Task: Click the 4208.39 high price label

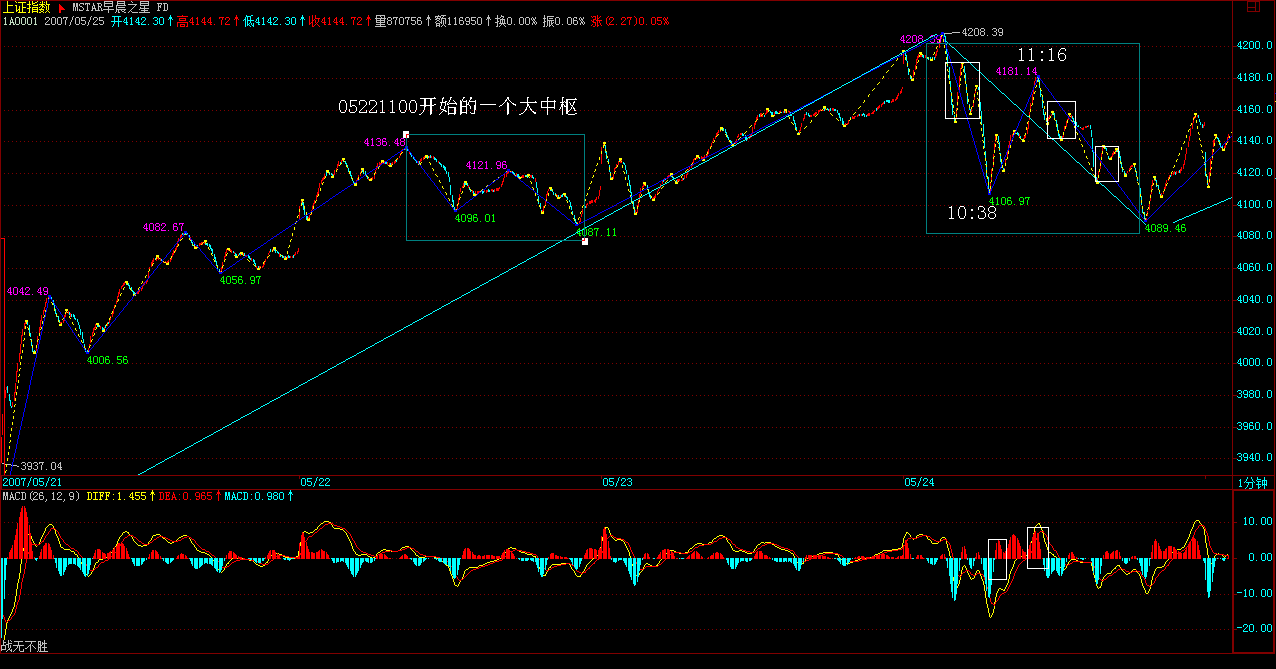Action: point(982,32)
